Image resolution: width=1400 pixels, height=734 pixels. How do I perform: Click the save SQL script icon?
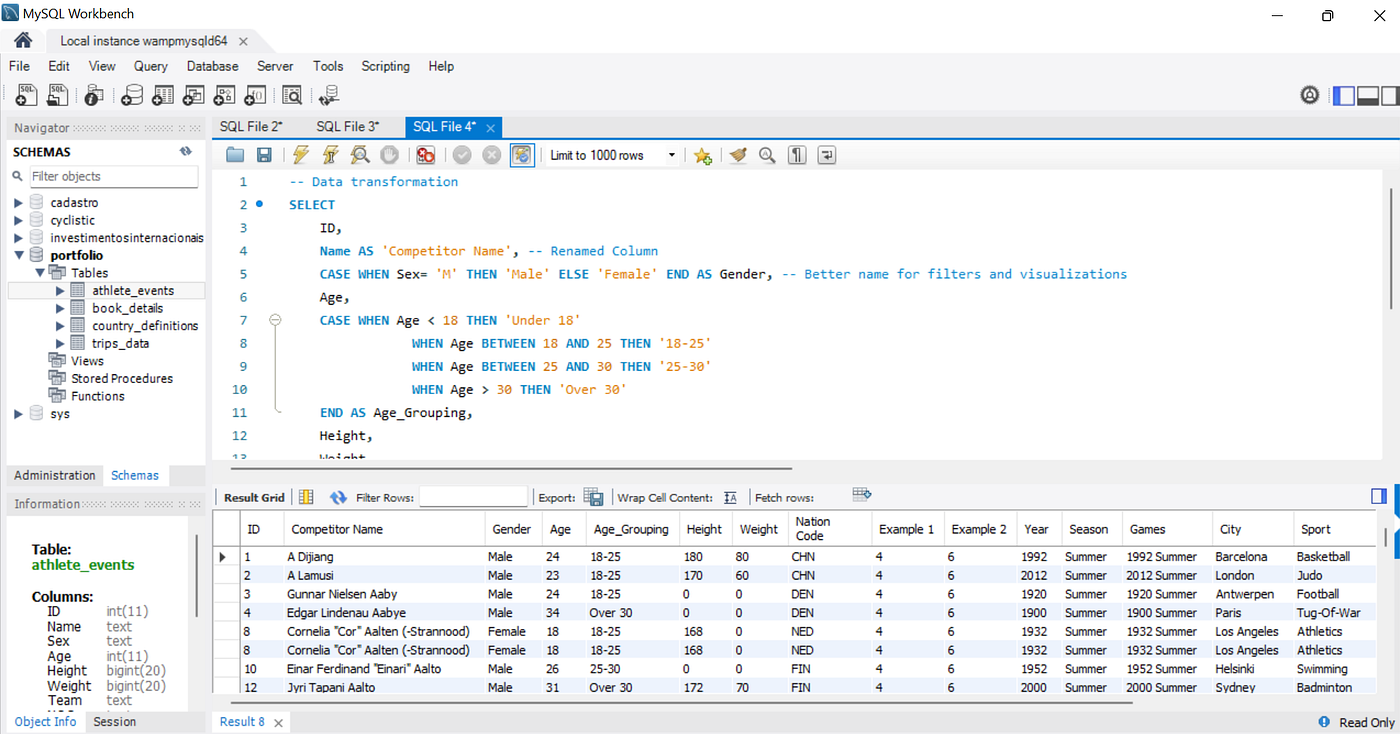pyautogui.click(x=264, y=155)
